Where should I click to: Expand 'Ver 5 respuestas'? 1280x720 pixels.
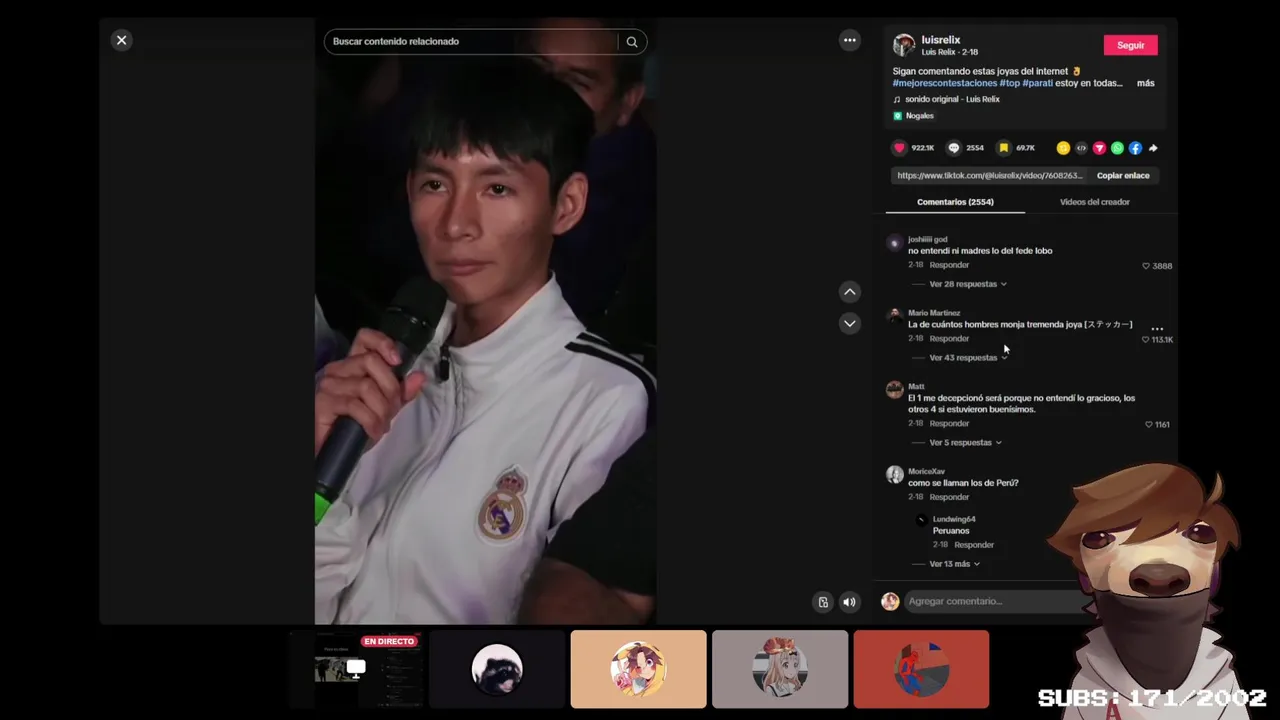(965, 442)
